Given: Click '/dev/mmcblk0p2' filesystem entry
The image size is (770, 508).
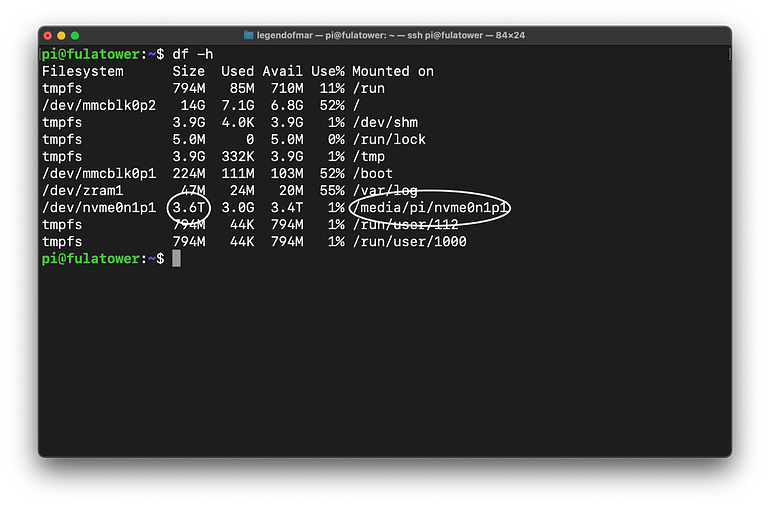Looking at the screenshot, I should click(x=99, y=105).
